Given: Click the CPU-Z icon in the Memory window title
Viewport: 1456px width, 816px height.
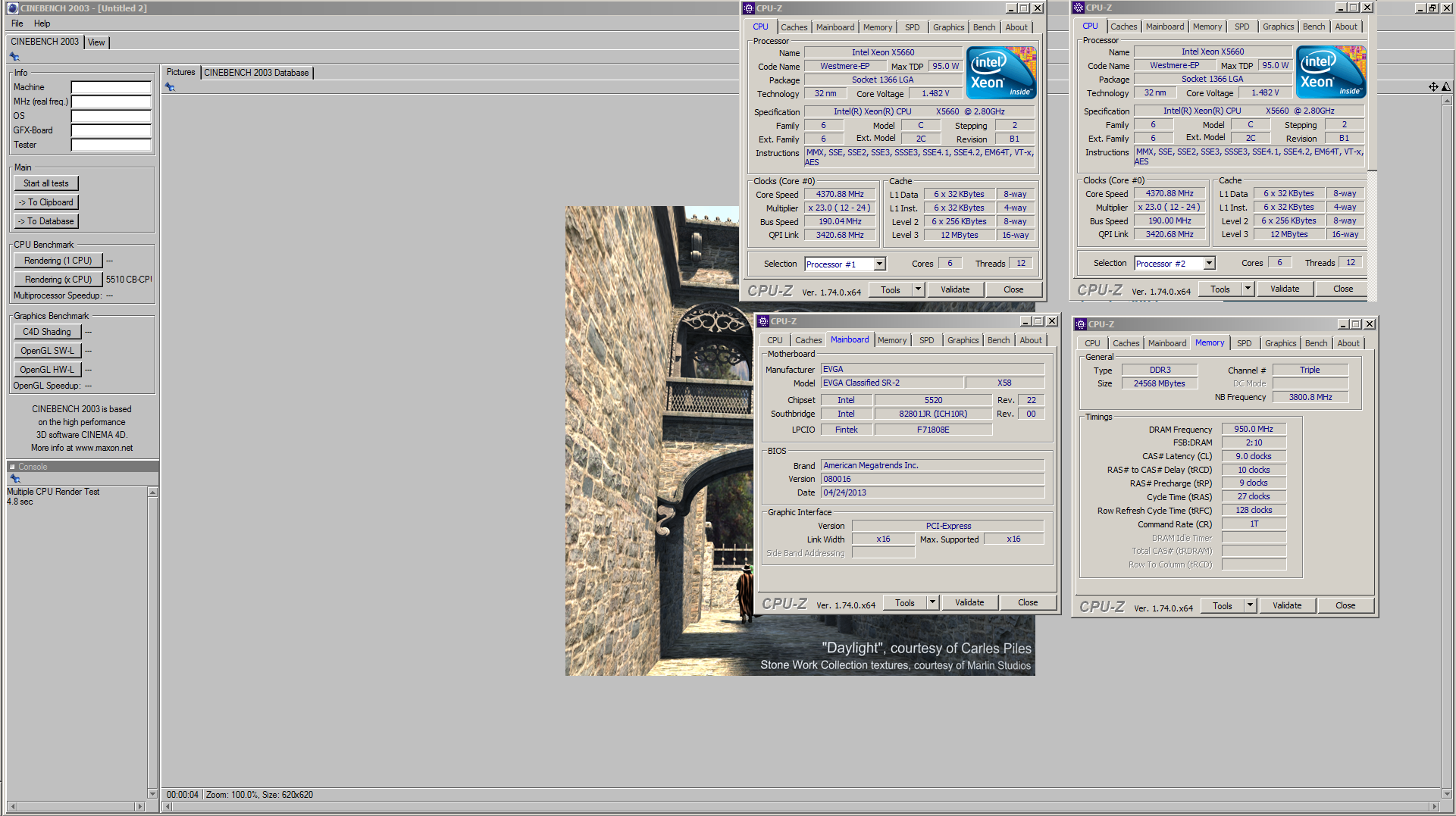Looking at the screenshot, I should coord(1080,324).
